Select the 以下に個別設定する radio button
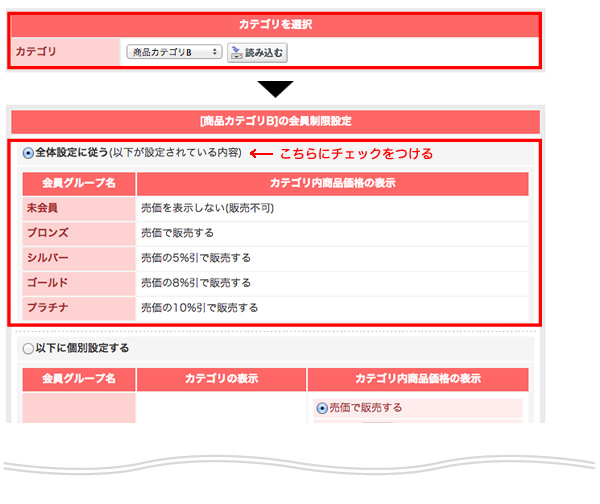Screen dimensions: 600x504 (28, 349)
